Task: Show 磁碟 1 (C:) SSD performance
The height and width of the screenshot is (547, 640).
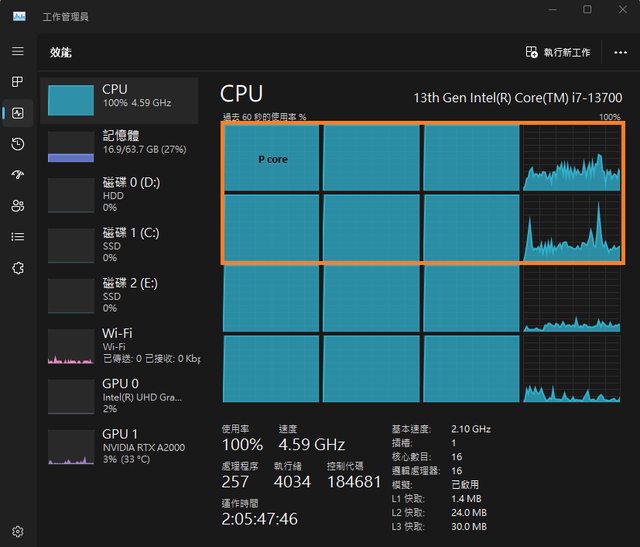Action: click(120, 245)
